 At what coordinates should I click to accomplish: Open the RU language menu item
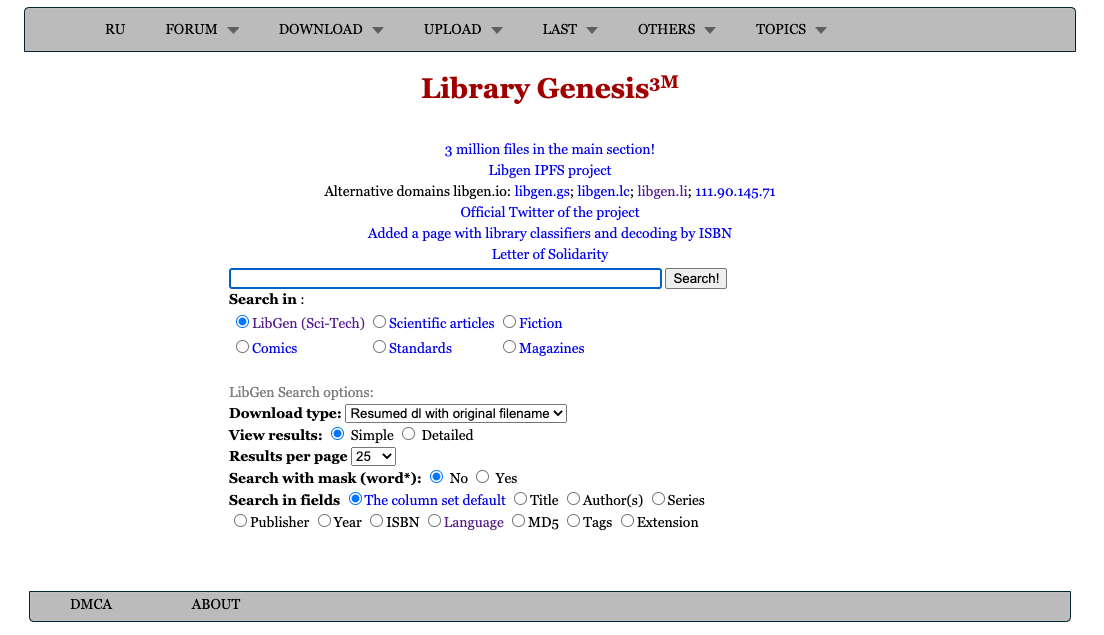coord(115,30)
